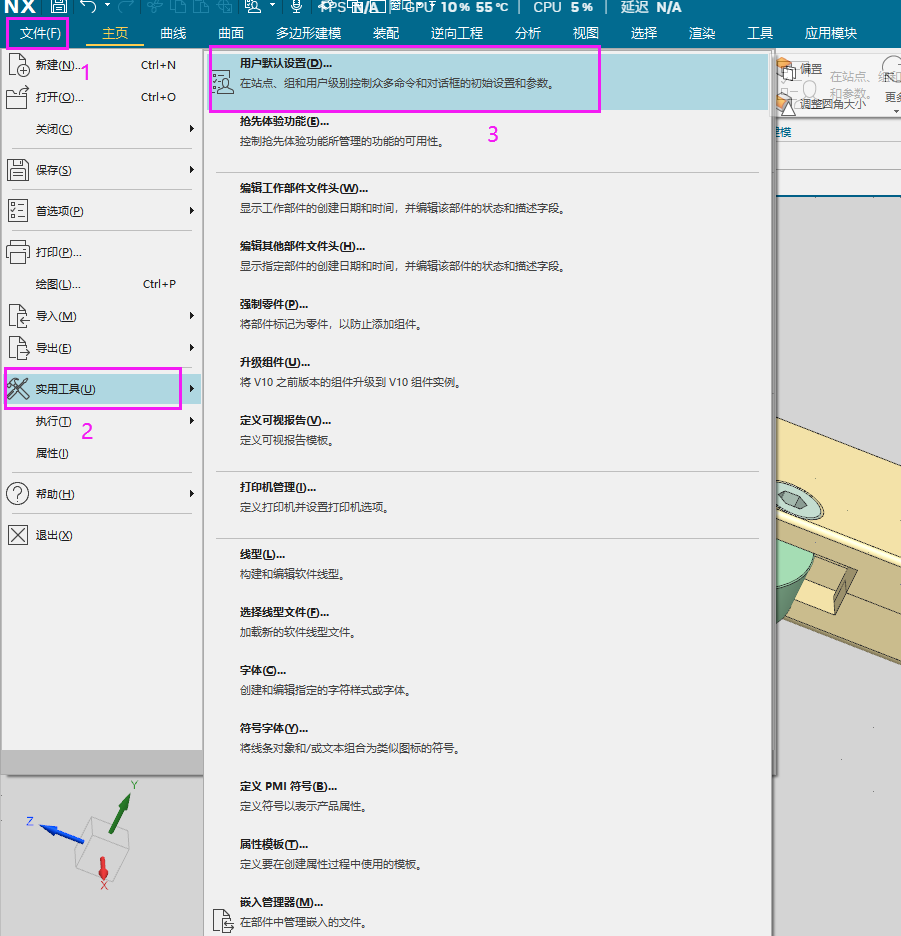Click the 实用工具(U) tools icon
Screen dimensions: 901x936
[17, 389]
